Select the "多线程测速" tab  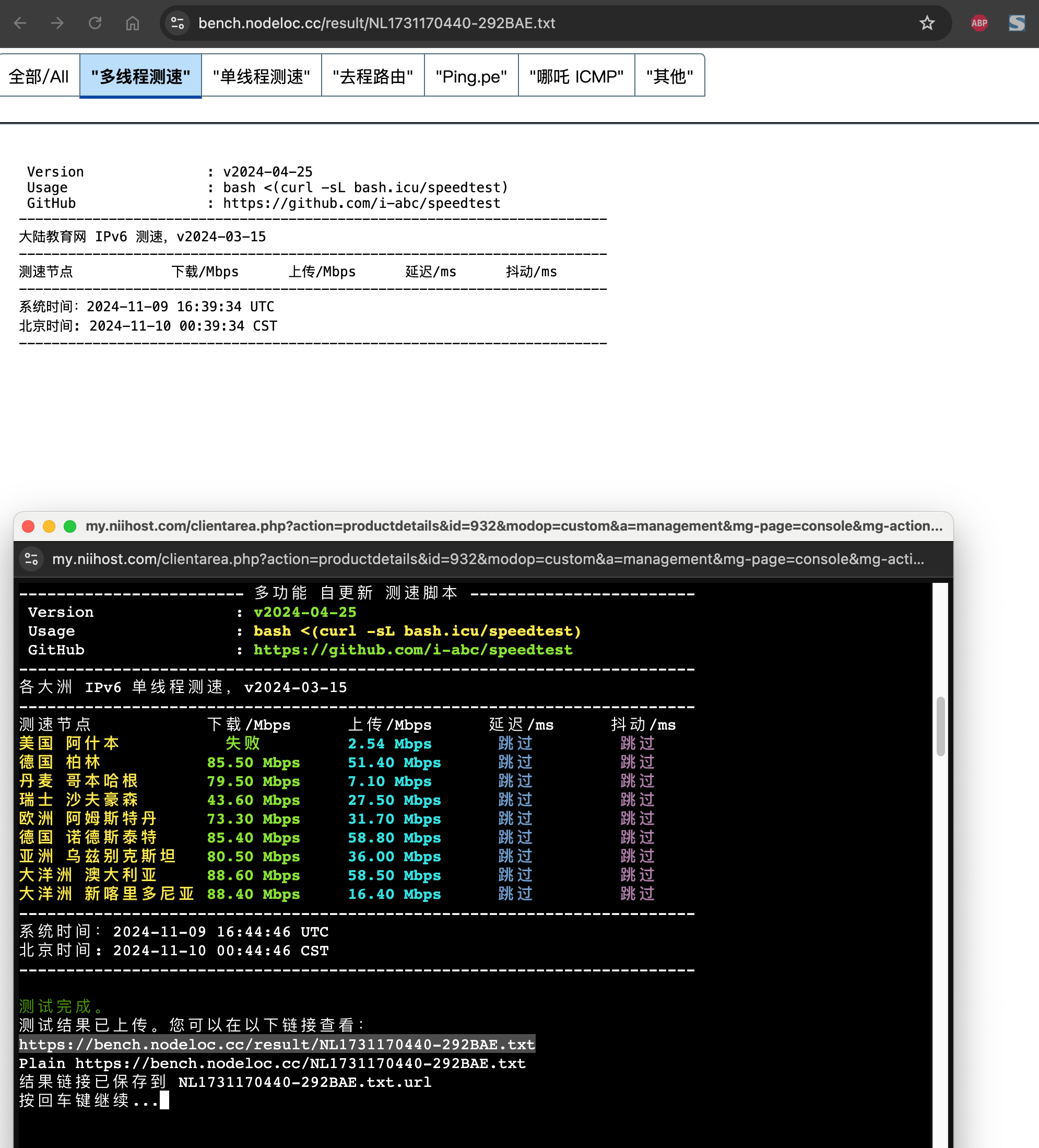[x=140, y=76]
